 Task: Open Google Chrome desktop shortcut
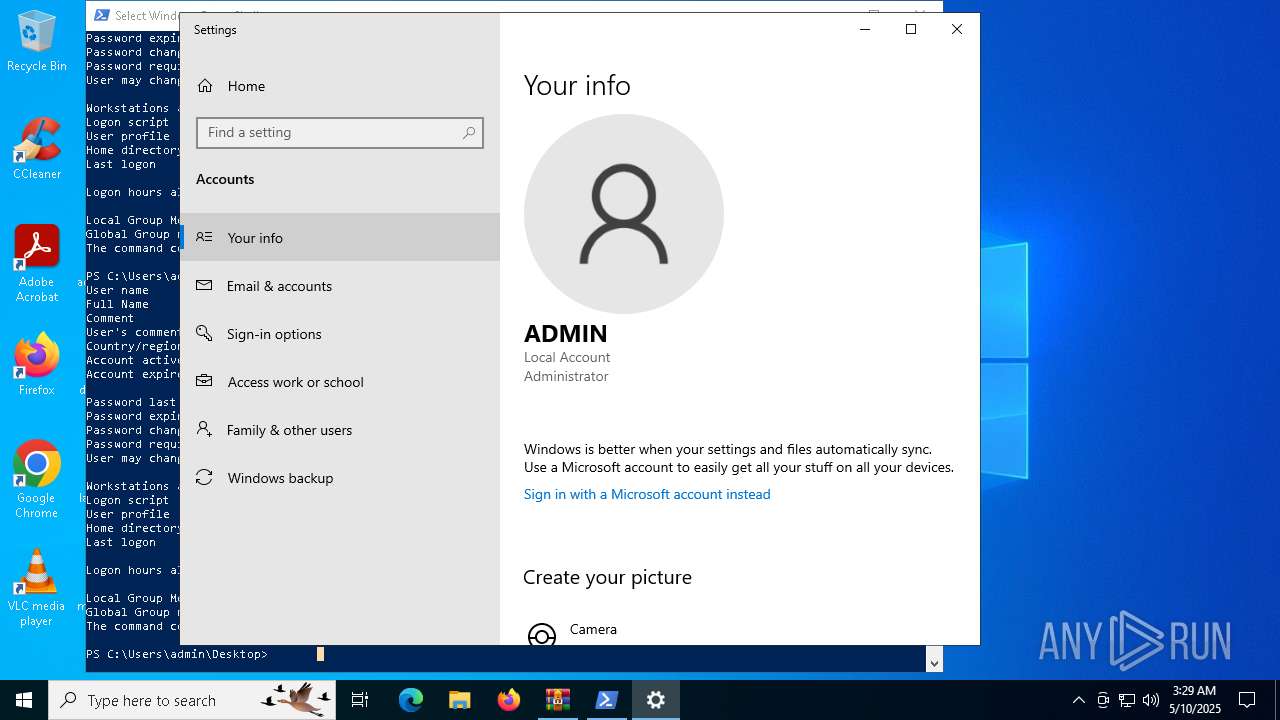(37, 480)
